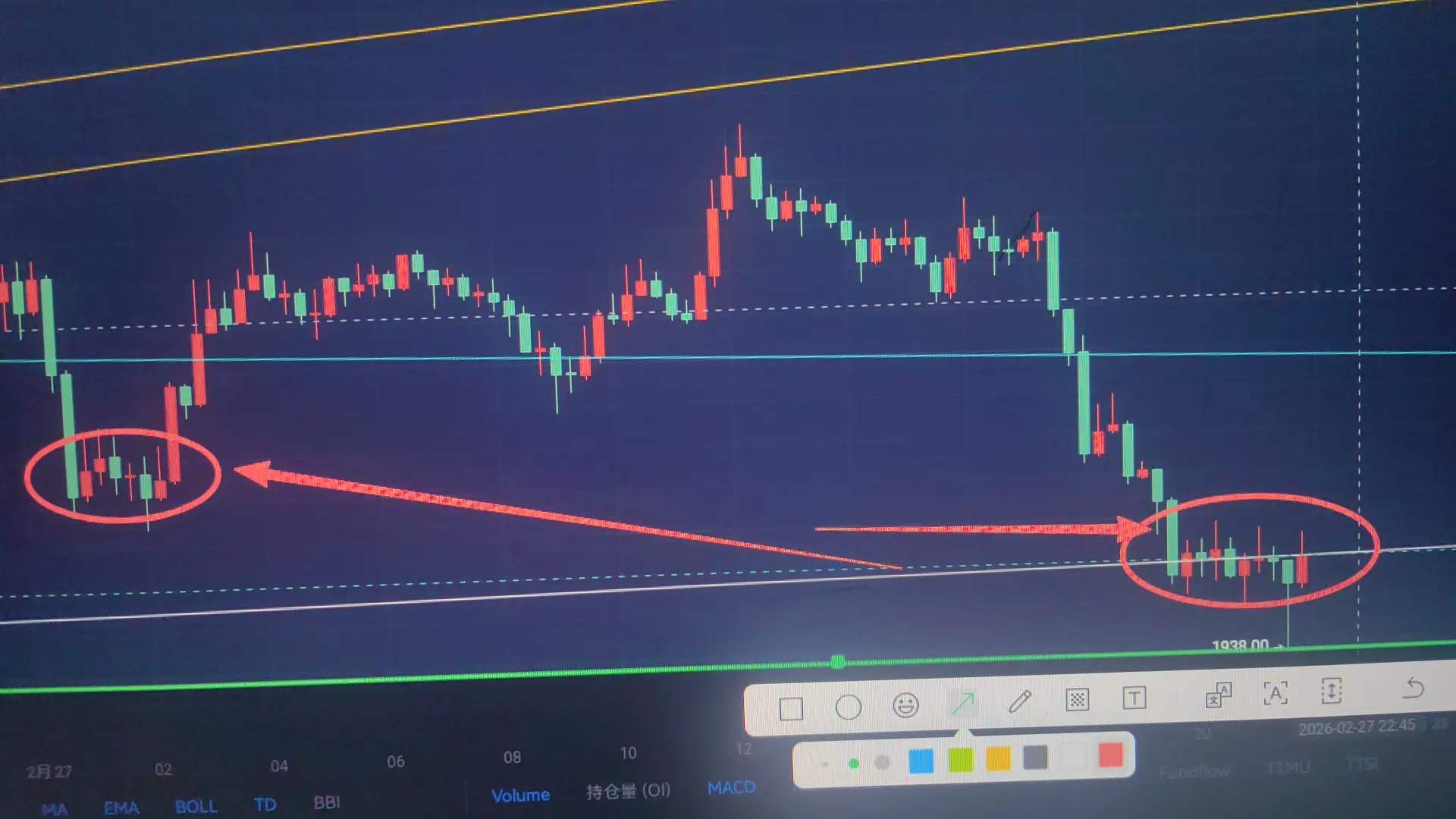Pick the blue color swatch
The height and width of the screenshot is (819, 1456).
921,761
